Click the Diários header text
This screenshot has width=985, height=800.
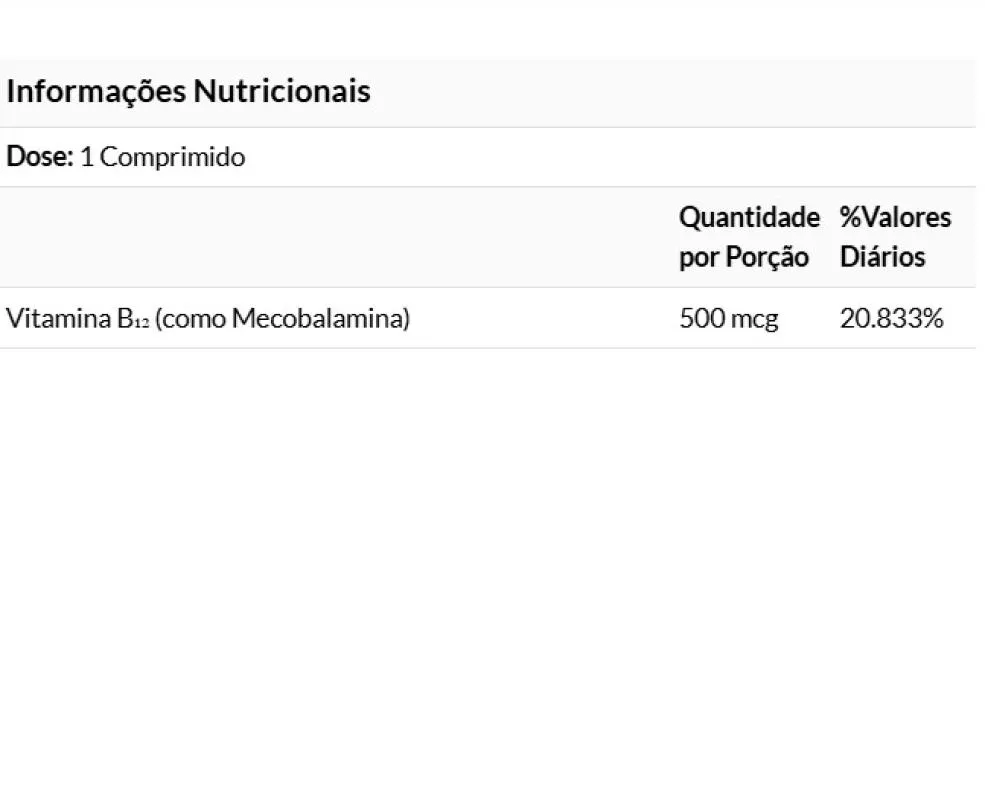[882, 257]
